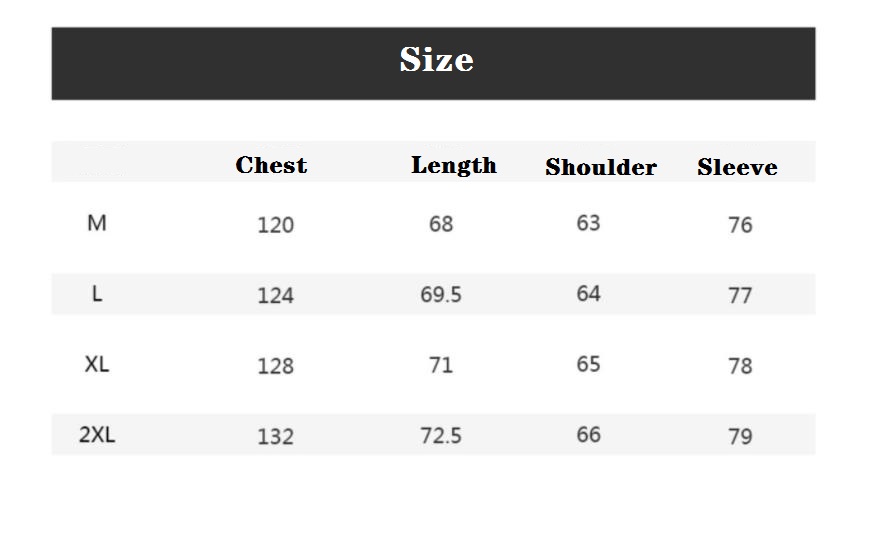Click chest value 124 in L row
Screen dimensions: 884x549
275,295
